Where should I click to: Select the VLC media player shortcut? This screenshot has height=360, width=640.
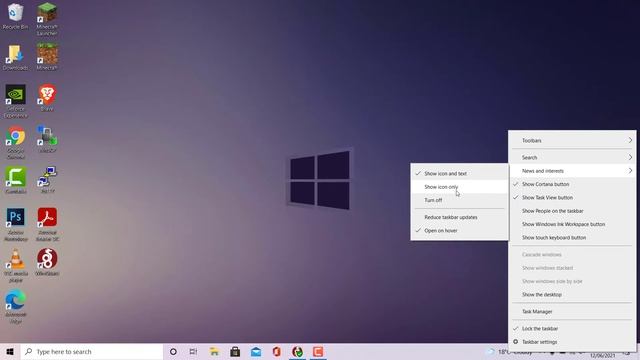pos(16,266)
